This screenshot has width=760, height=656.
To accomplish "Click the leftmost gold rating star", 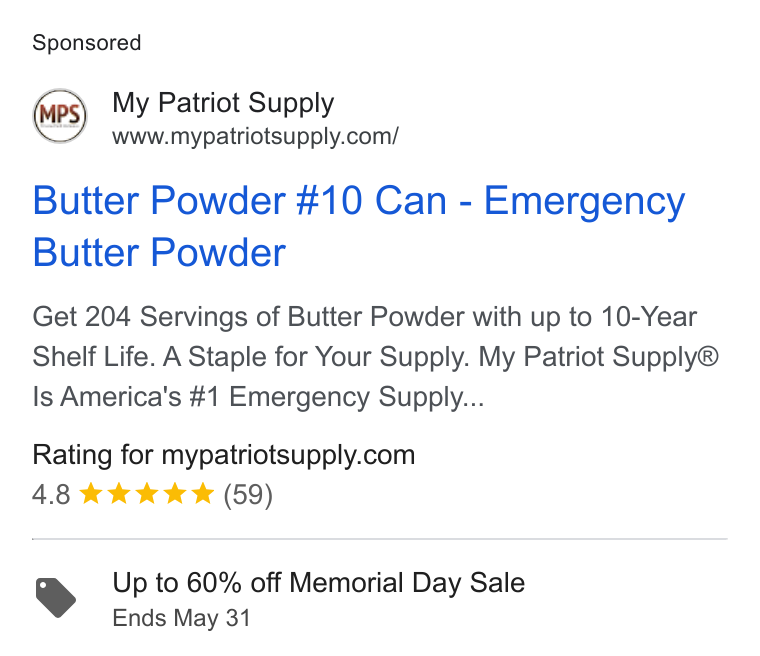I will 91,494.
